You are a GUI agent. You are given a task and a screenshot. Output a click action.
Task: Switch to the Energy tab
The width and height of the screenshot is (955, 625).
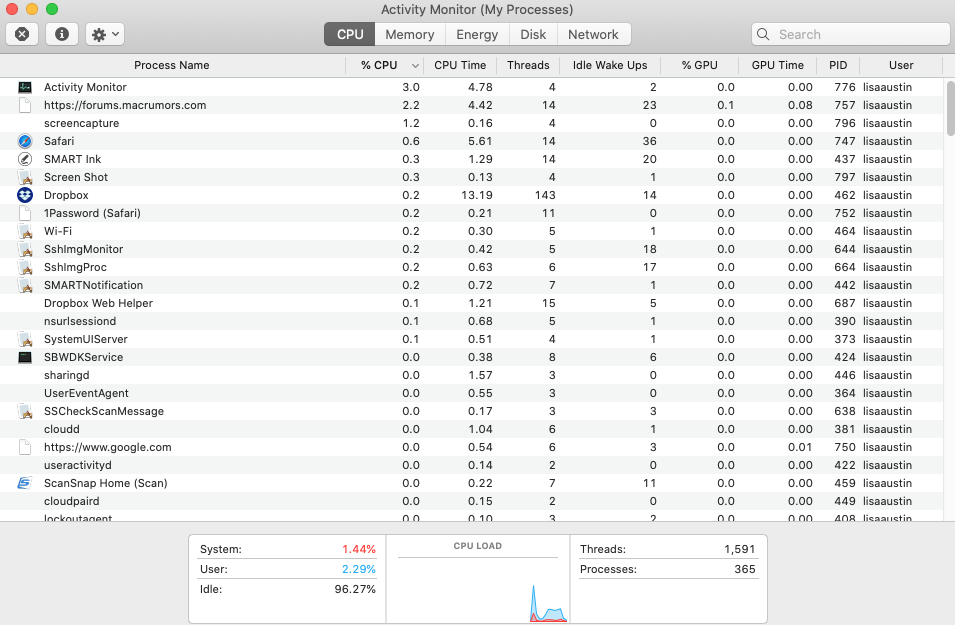pos(478,34)
